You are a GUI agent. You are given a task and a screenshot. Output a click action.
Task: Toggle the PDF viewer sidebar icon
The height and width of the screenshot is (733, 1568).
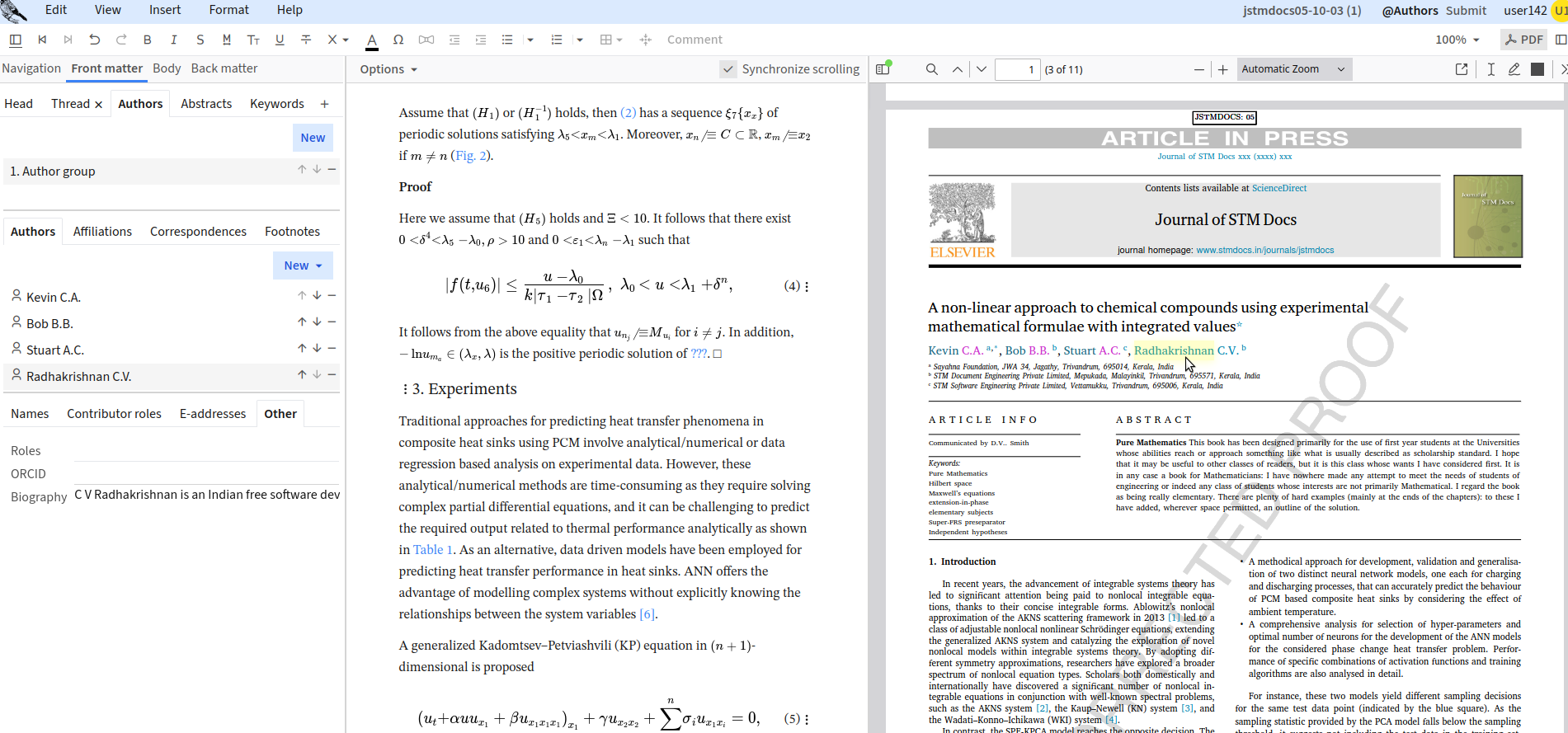point(883,69)
